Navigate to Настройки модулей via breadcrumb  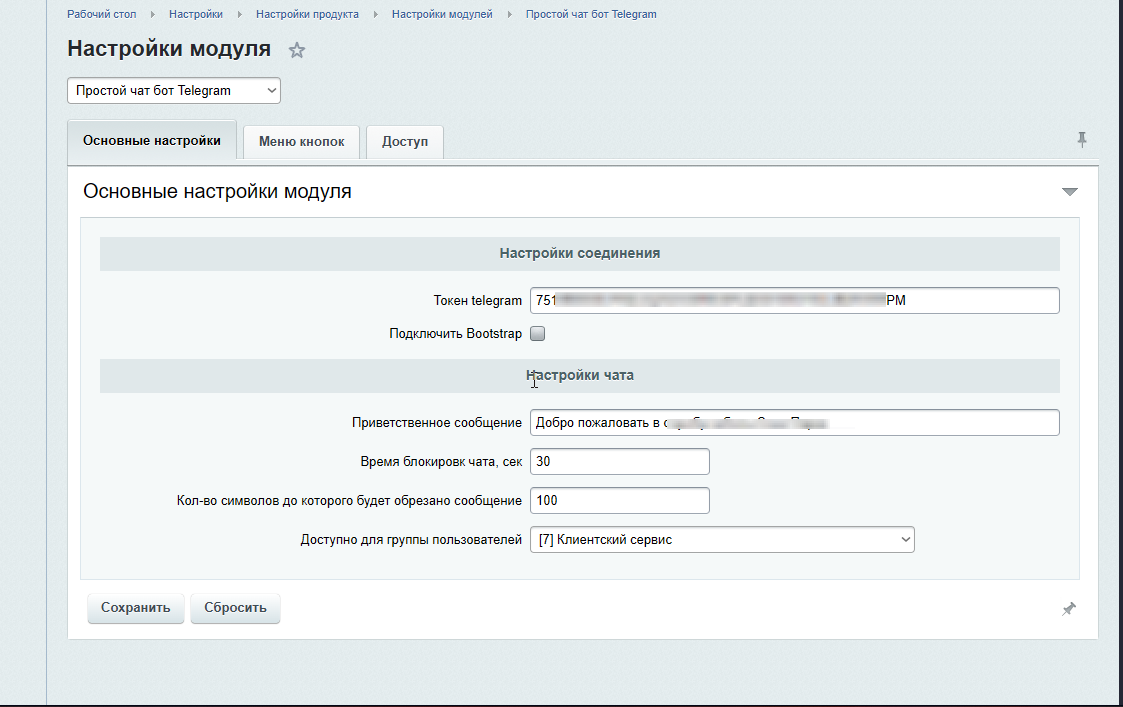point(442,14)
